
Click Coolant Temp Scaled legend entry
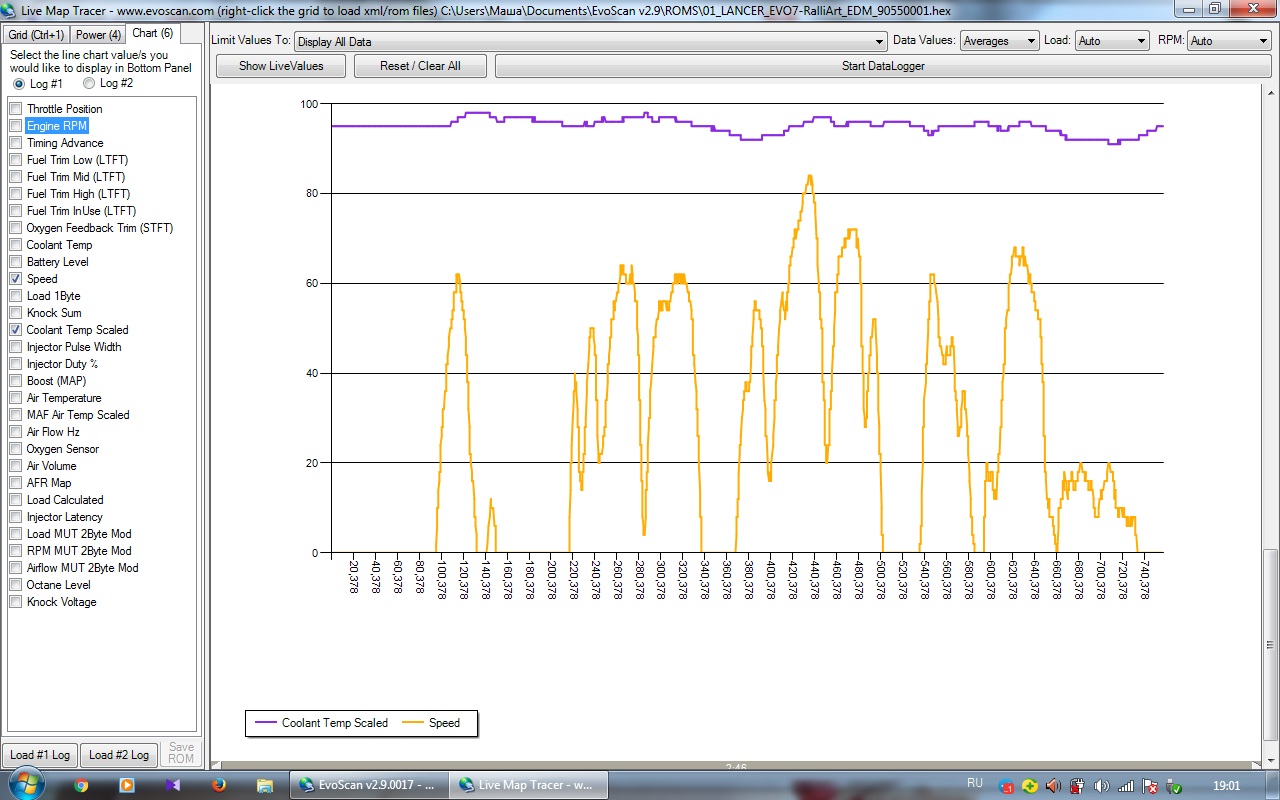point(321,723)
